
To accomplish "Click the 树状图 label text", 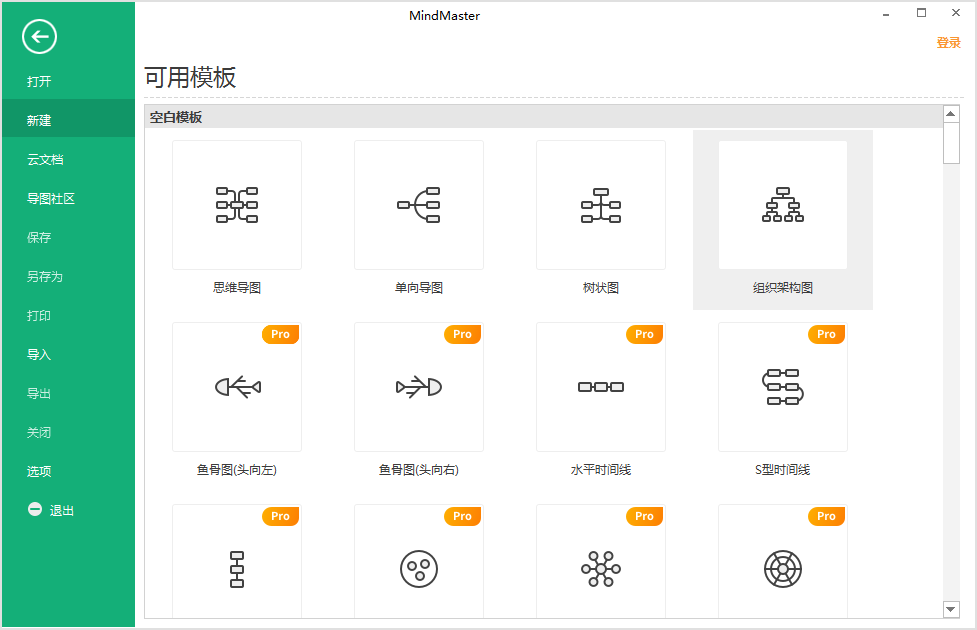I will click(601, 288).
